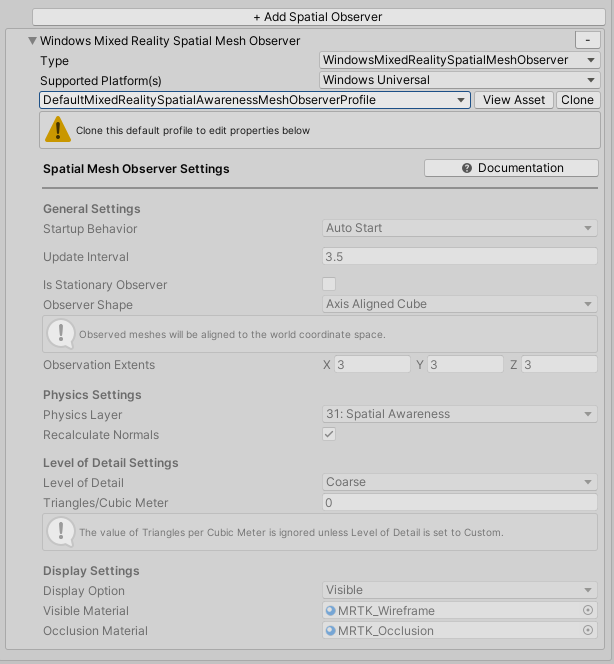614x664 pixels.
Task: Open the Level of Detail dropdown
Action: pos(459,482)
